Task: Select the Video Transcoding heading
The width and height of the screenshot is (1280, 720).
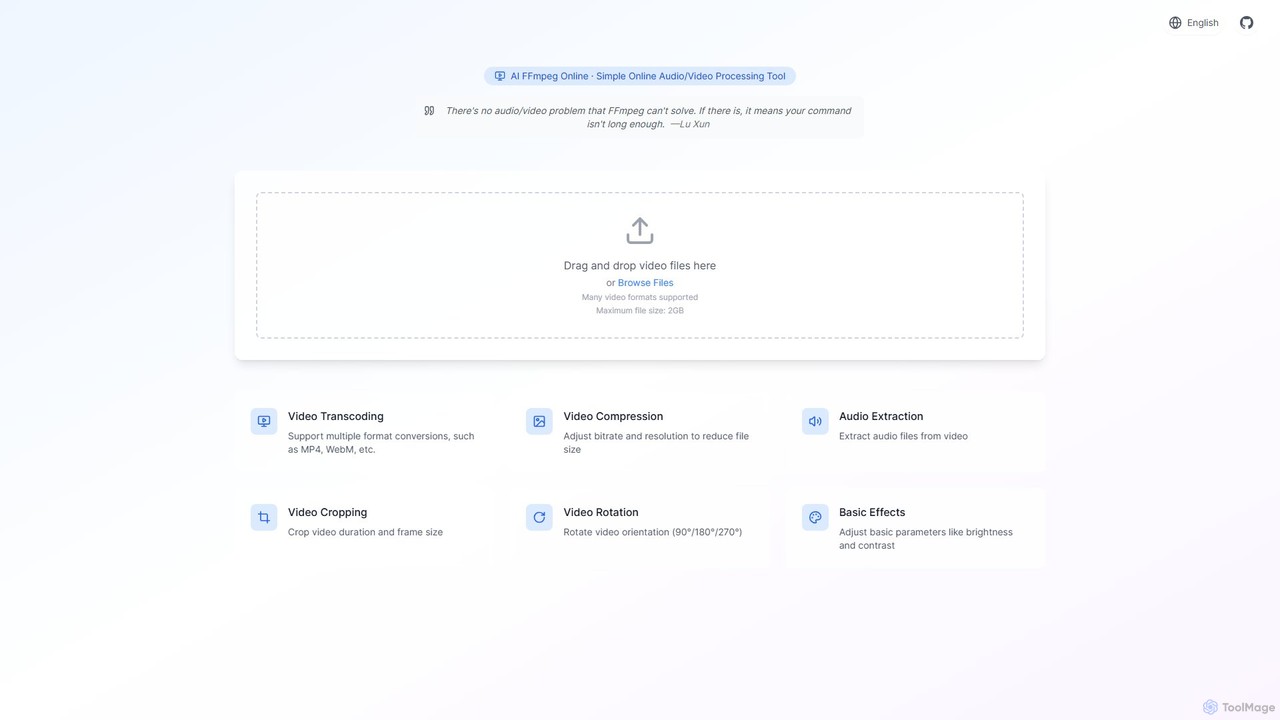Action: (x=336, y=416)
